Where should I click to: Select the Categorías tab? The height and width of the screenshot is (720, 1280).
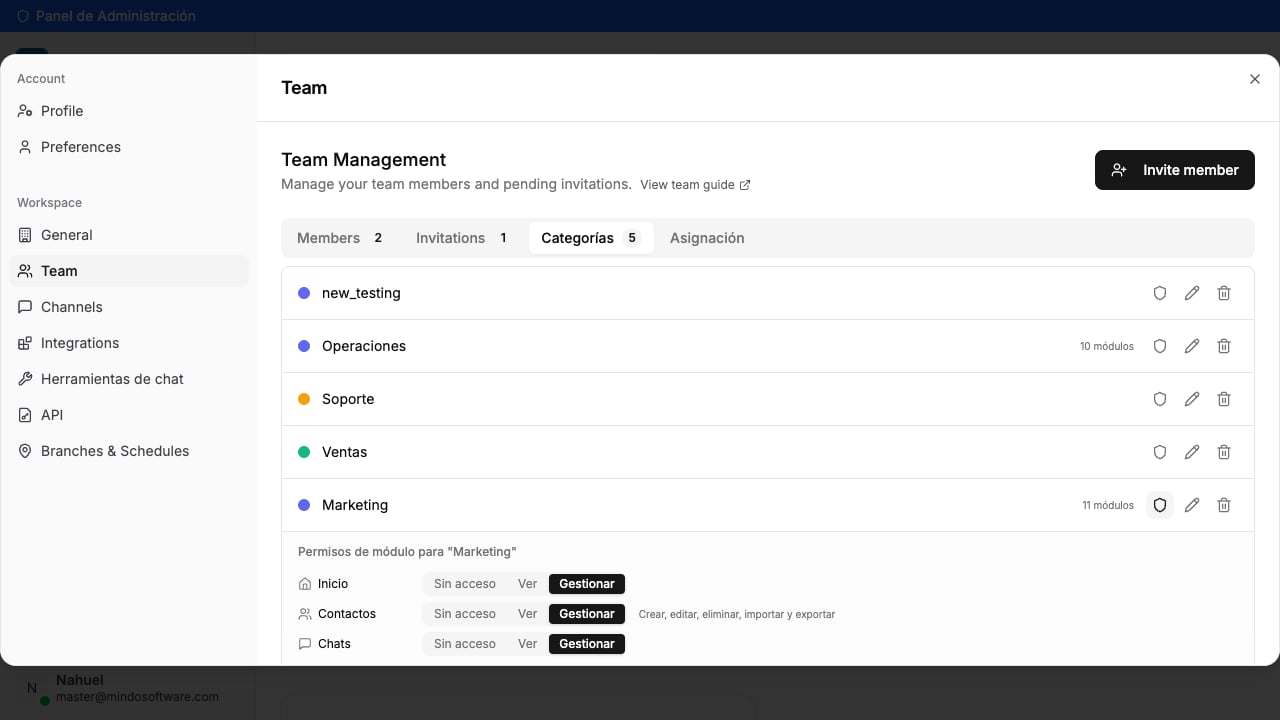pos(591,238)
